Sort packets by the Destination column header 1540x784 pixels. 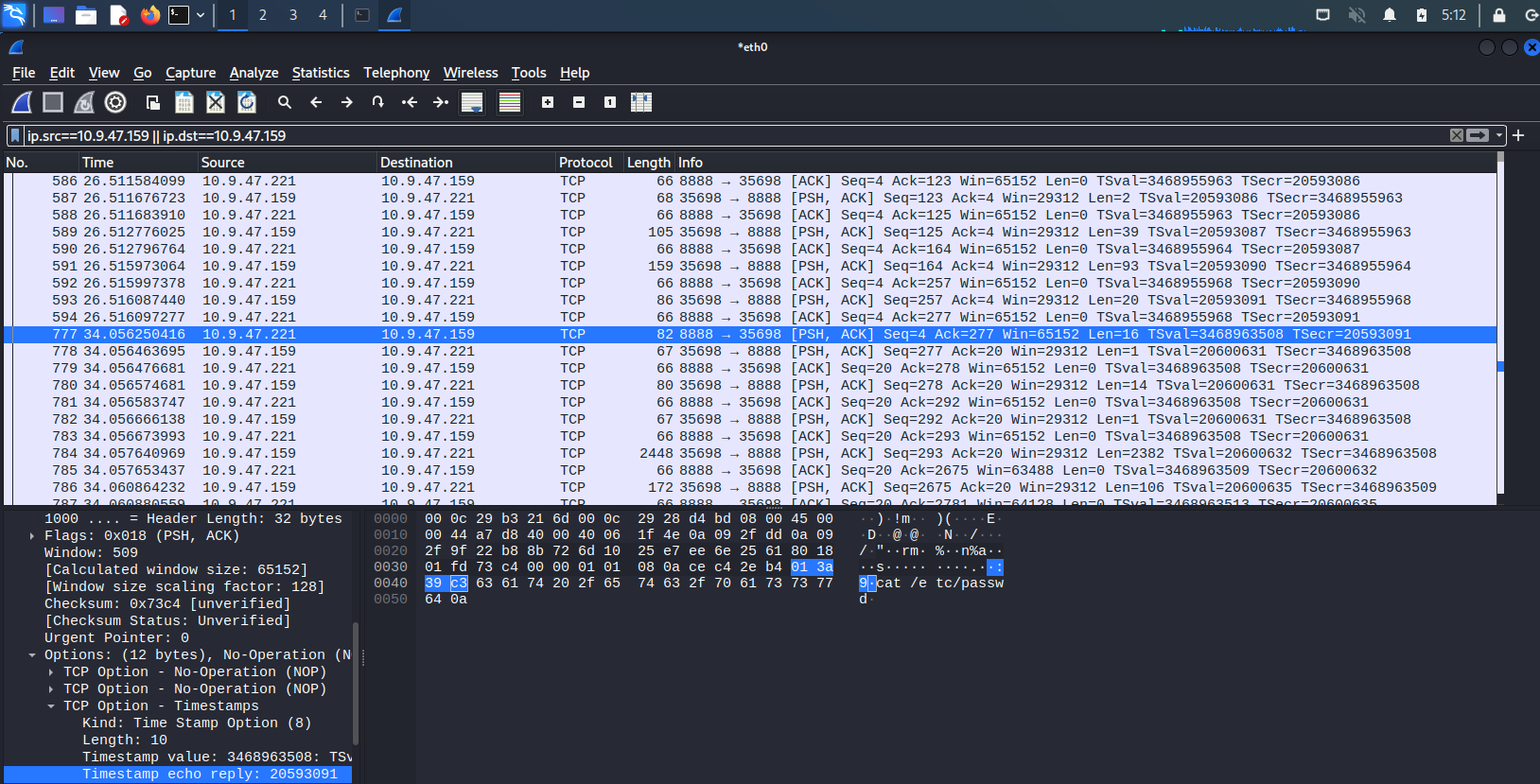465,163
